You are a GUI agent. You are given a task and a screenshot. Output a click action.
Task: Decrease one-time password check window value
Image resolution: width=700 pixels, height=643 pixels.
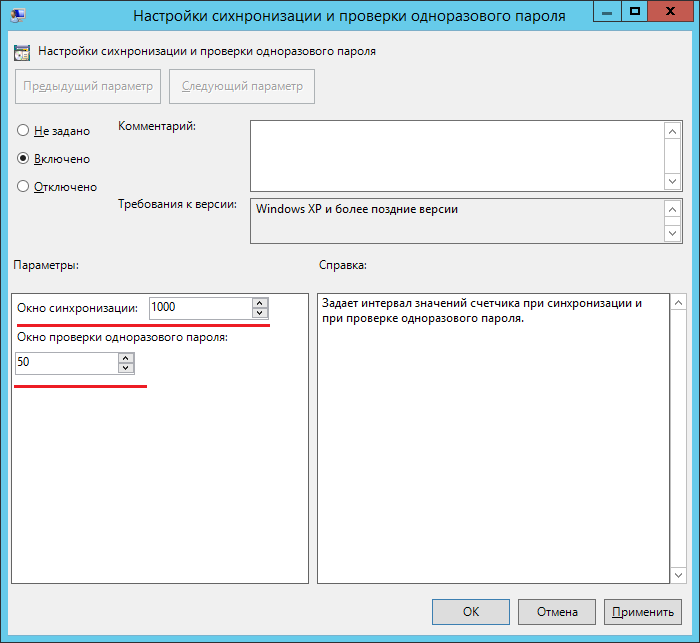point(125,367)
